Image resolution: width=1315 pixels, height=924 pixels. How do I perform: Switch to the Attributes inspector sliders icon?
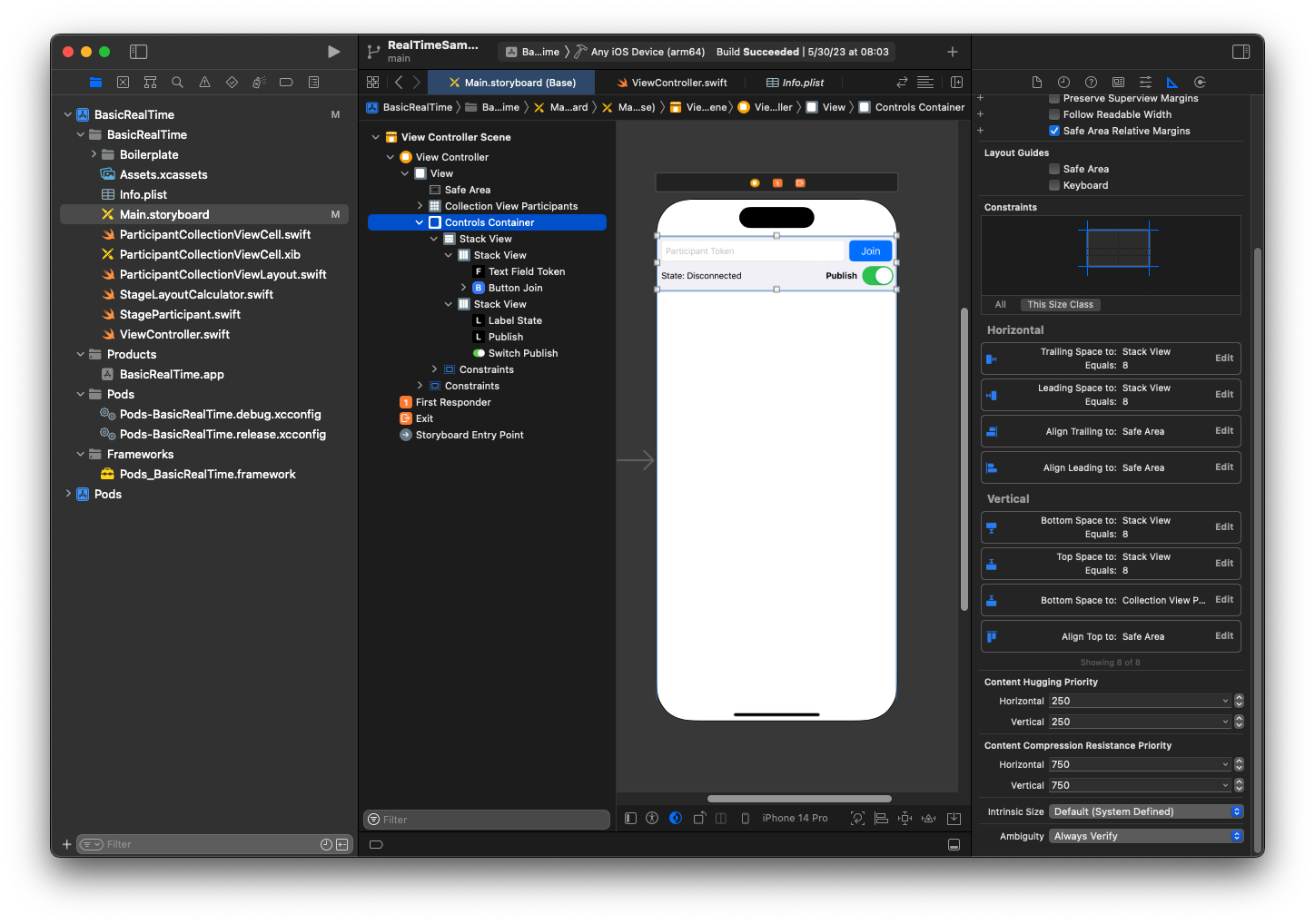click(x=1145, y=82)
